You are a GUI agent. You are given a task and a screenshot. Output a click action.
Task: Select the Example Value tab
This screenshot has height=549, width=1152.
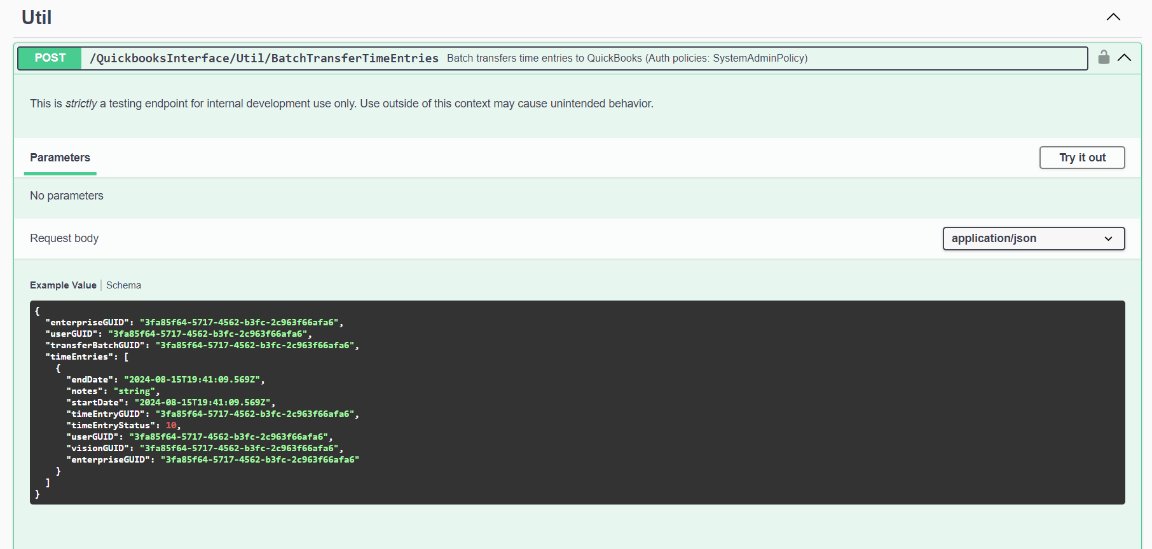click(x=63, y=285)
